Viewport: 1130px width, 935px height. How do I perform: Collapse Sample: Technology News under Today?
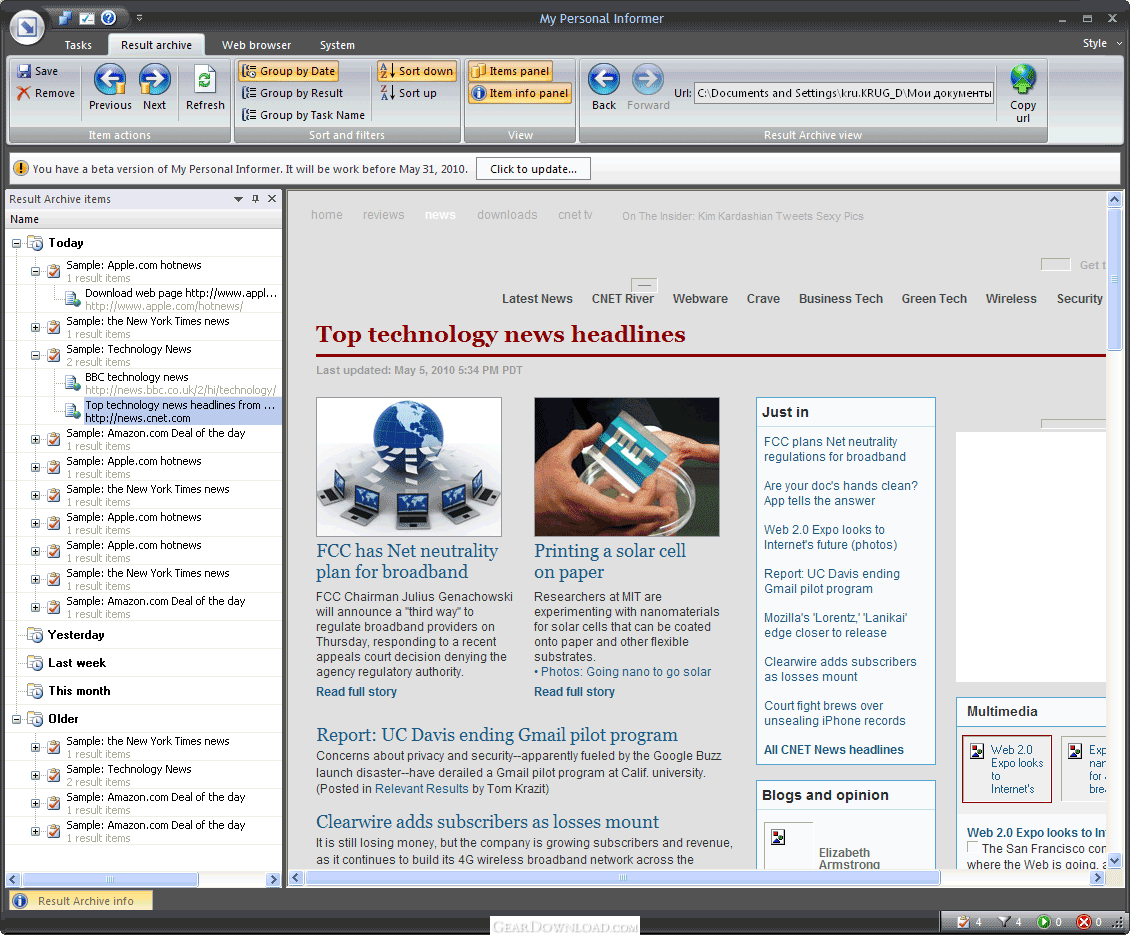click(x=35, y=355)
